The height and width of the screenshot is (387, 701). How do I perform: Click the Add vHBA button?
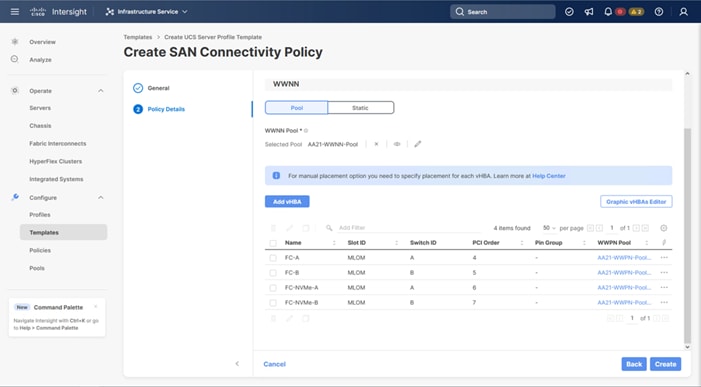pyautogui.click(x=287, y=202)
